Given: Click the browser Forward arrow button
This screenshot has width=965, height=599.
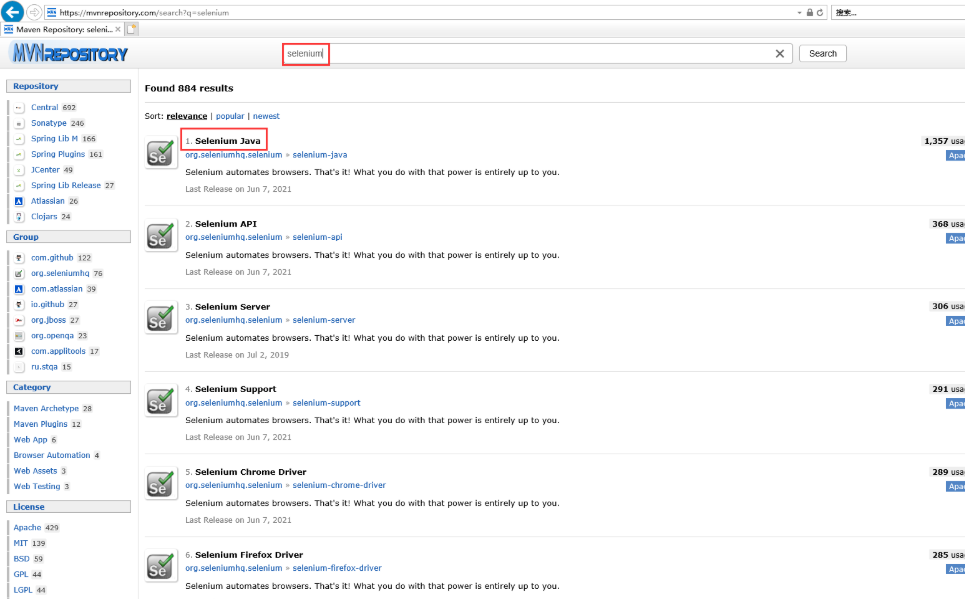Looking at the screenshot, I should click(34, 12).
